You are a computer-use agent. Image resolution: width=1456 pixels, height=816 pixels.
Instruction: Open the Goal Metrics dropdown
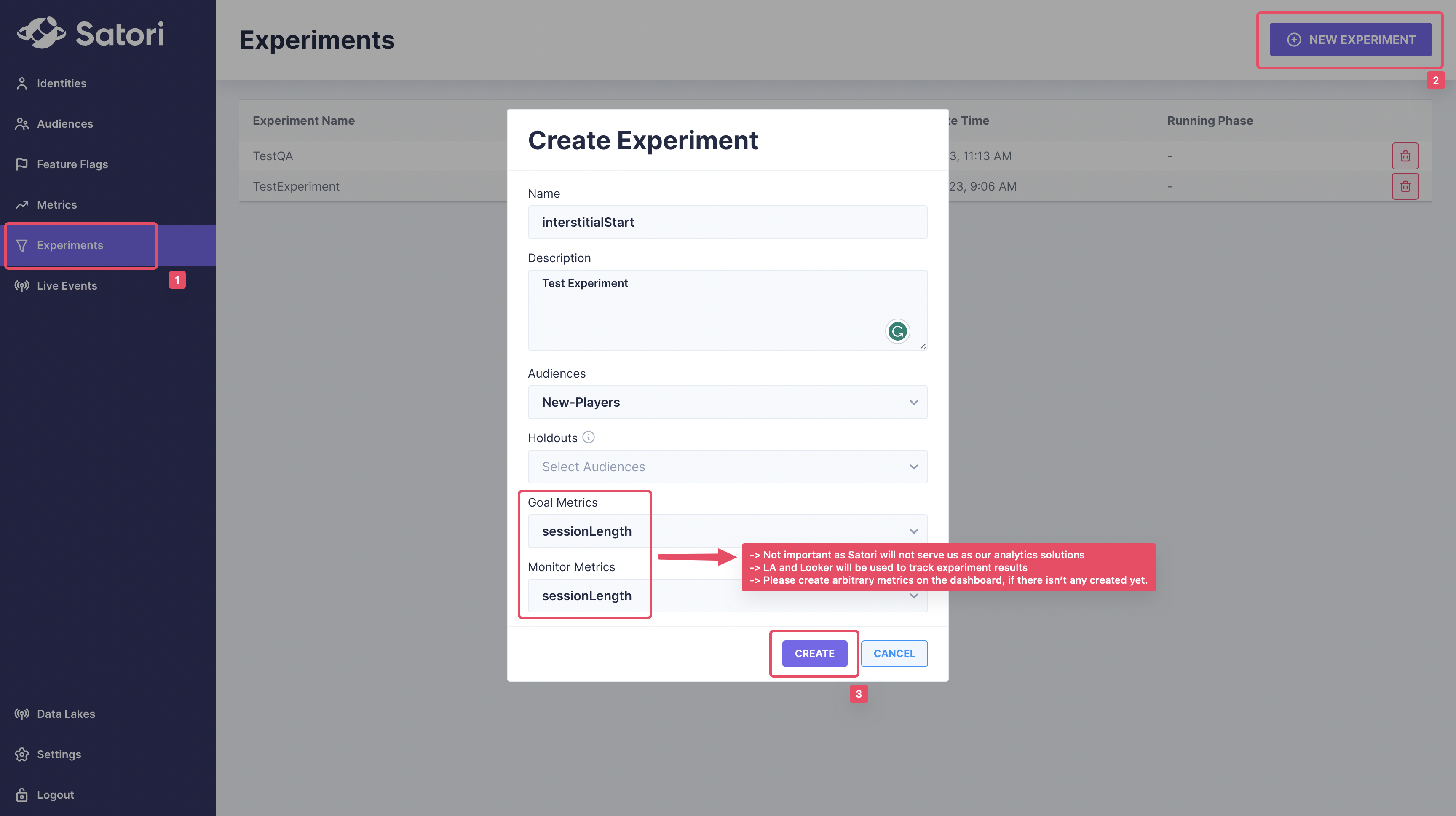click(x=728, y=531)
